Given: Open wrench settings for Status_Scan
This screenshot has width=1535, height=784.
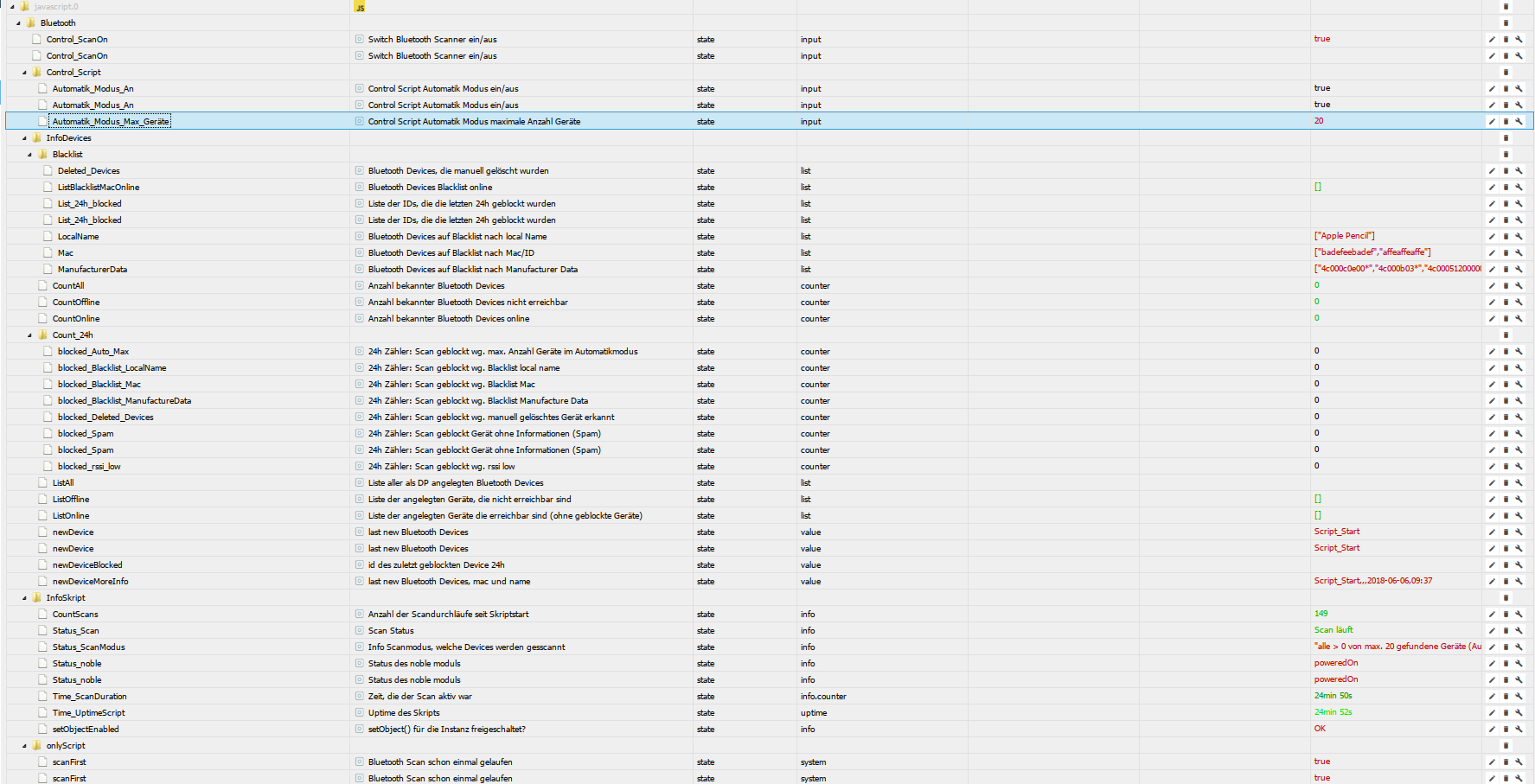Looking at the screenshot, I should pos(1519,631).
